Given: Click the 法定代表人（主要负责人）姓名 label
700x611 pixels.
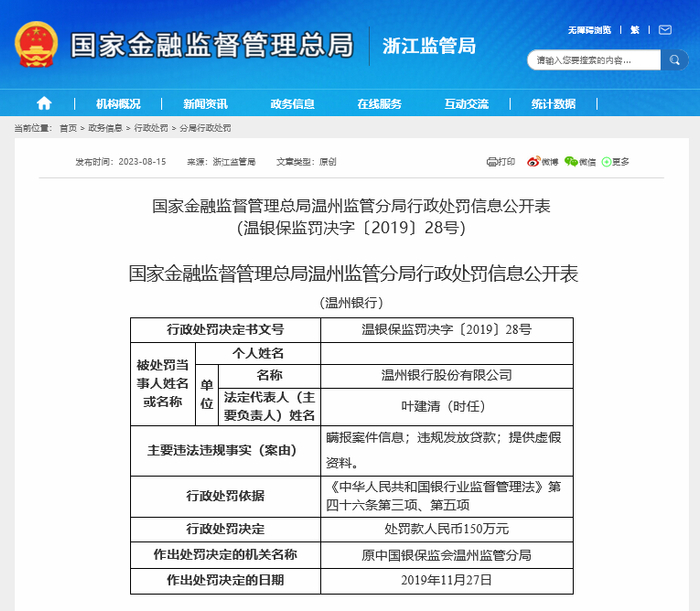Looking at the screenshot, I should click(269, 406).
